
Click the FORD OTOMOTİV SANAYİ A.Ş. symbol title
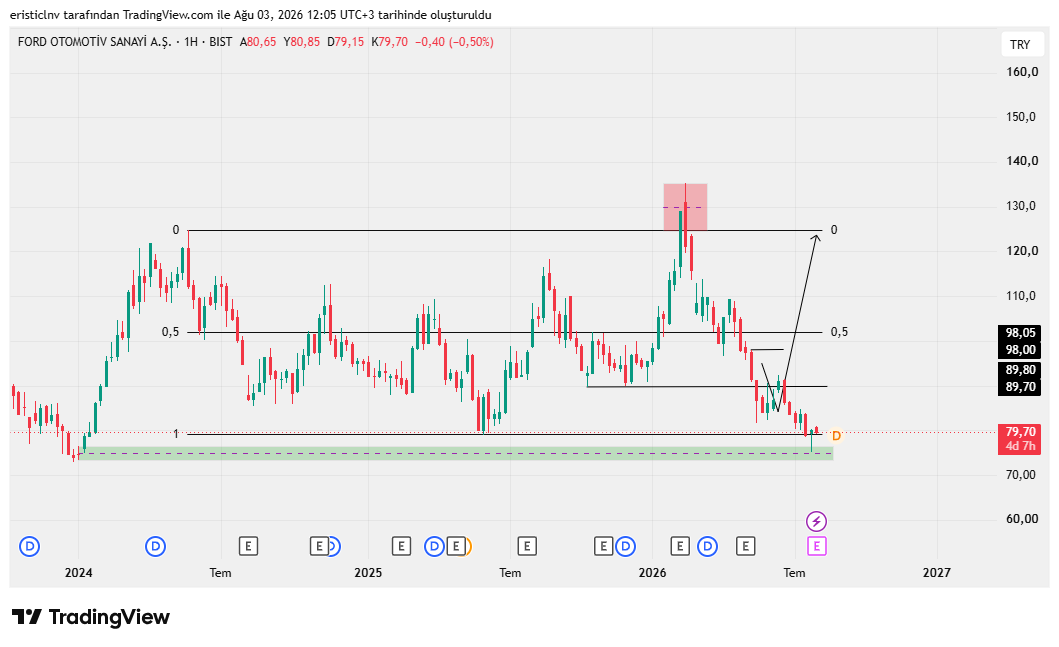click(95, 42)
